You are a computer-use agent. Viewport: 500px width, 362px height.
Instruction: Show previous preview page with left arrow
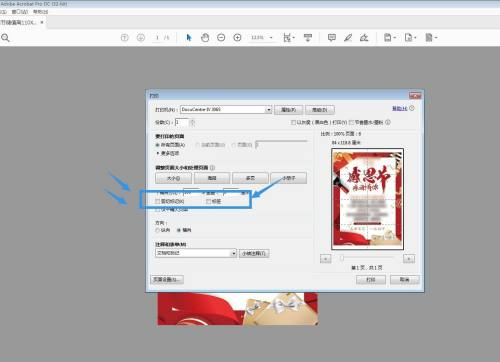[x=326, y=259]
